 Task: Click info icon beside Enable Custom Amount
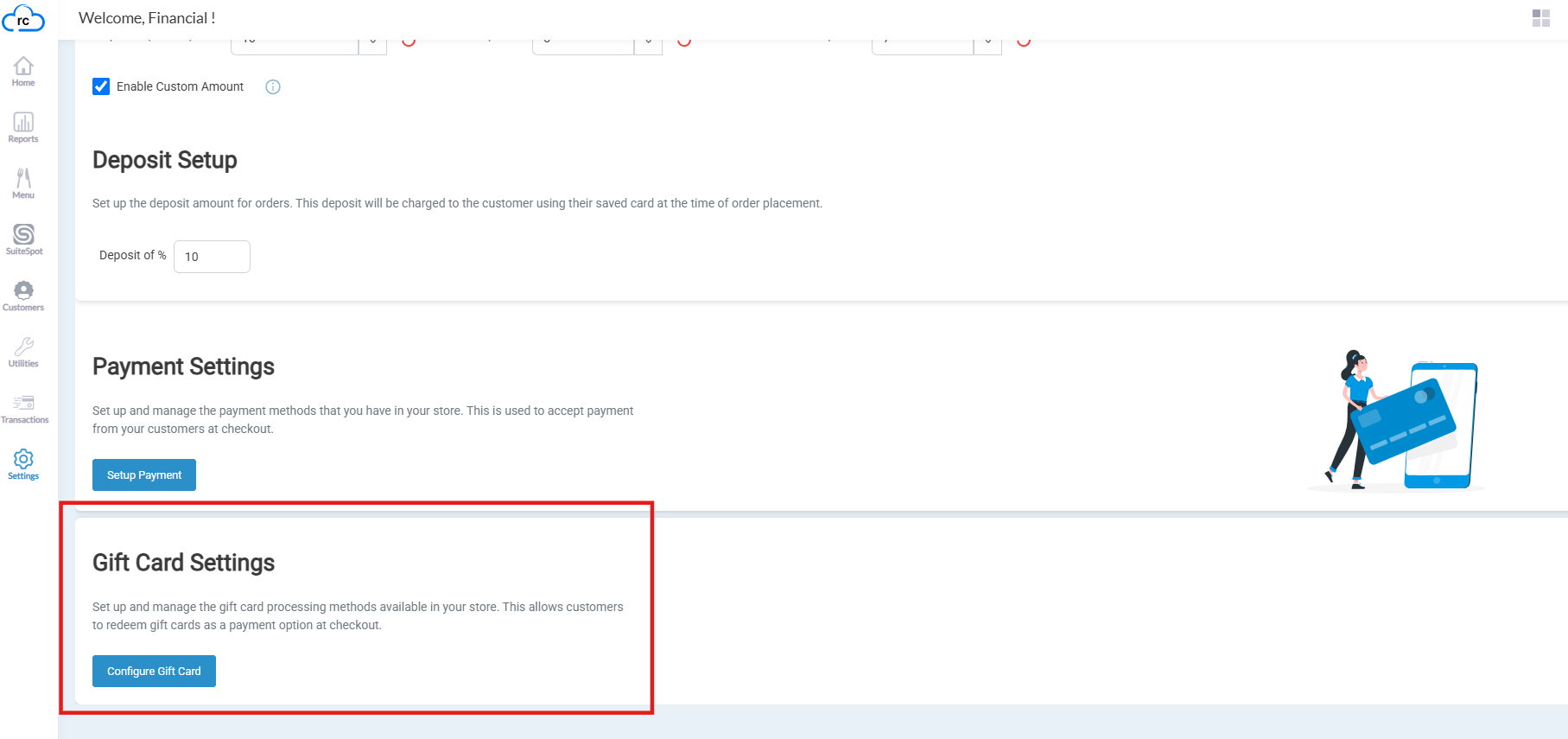pyautogui.click(x=273, y=86)
